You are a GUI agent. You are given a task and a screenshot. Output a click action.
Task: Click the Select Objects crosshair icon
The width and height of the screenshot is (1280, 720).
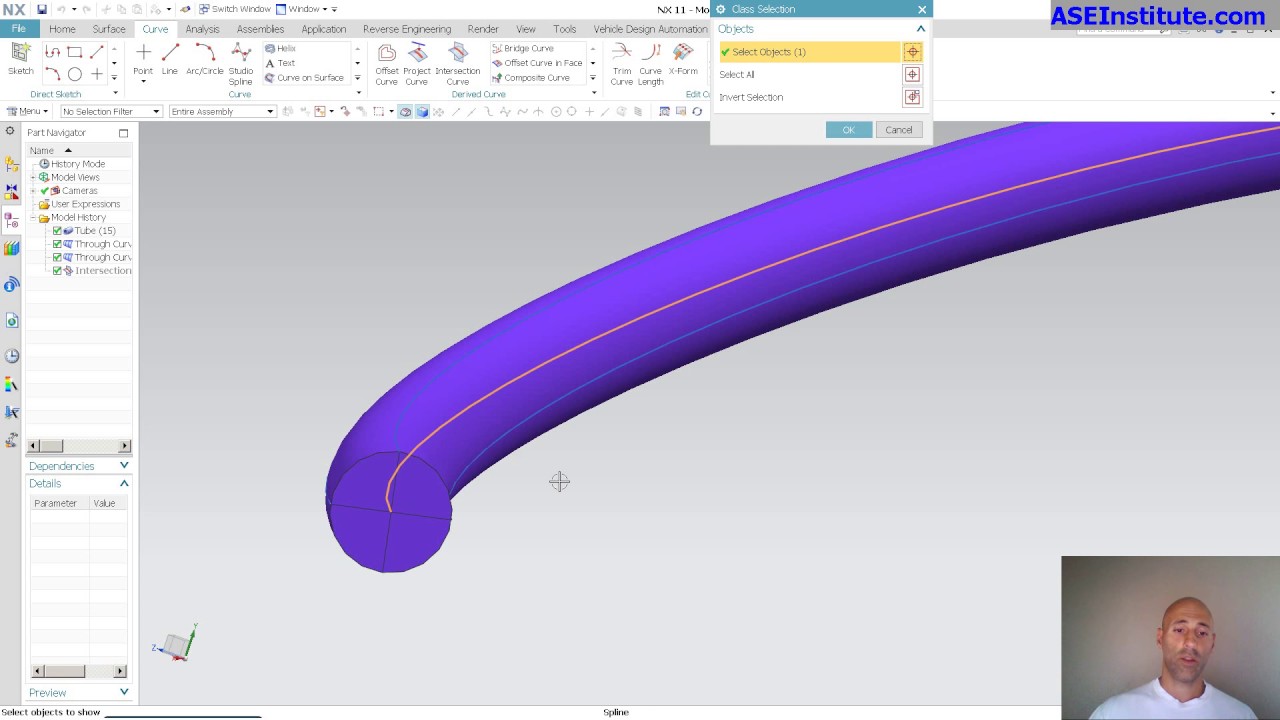click(x=912, y=52)
